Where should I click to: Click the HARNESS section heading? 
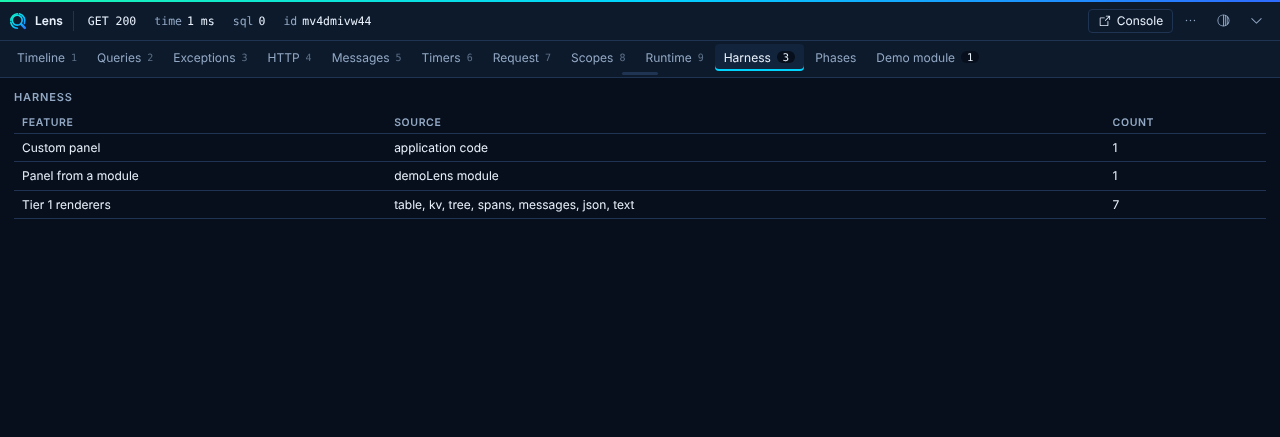coord(43,97)
